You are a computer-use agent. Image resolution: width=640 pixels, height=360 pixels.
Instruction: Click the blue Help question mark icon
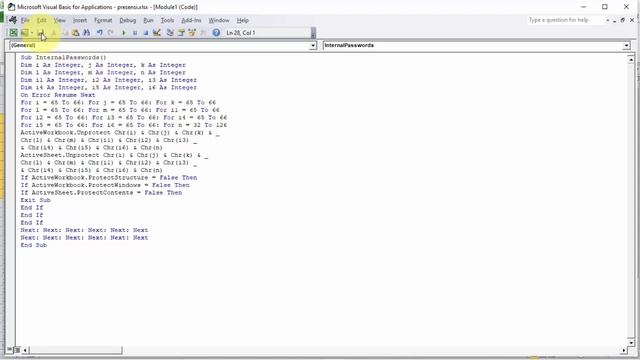tap(216, 33)
